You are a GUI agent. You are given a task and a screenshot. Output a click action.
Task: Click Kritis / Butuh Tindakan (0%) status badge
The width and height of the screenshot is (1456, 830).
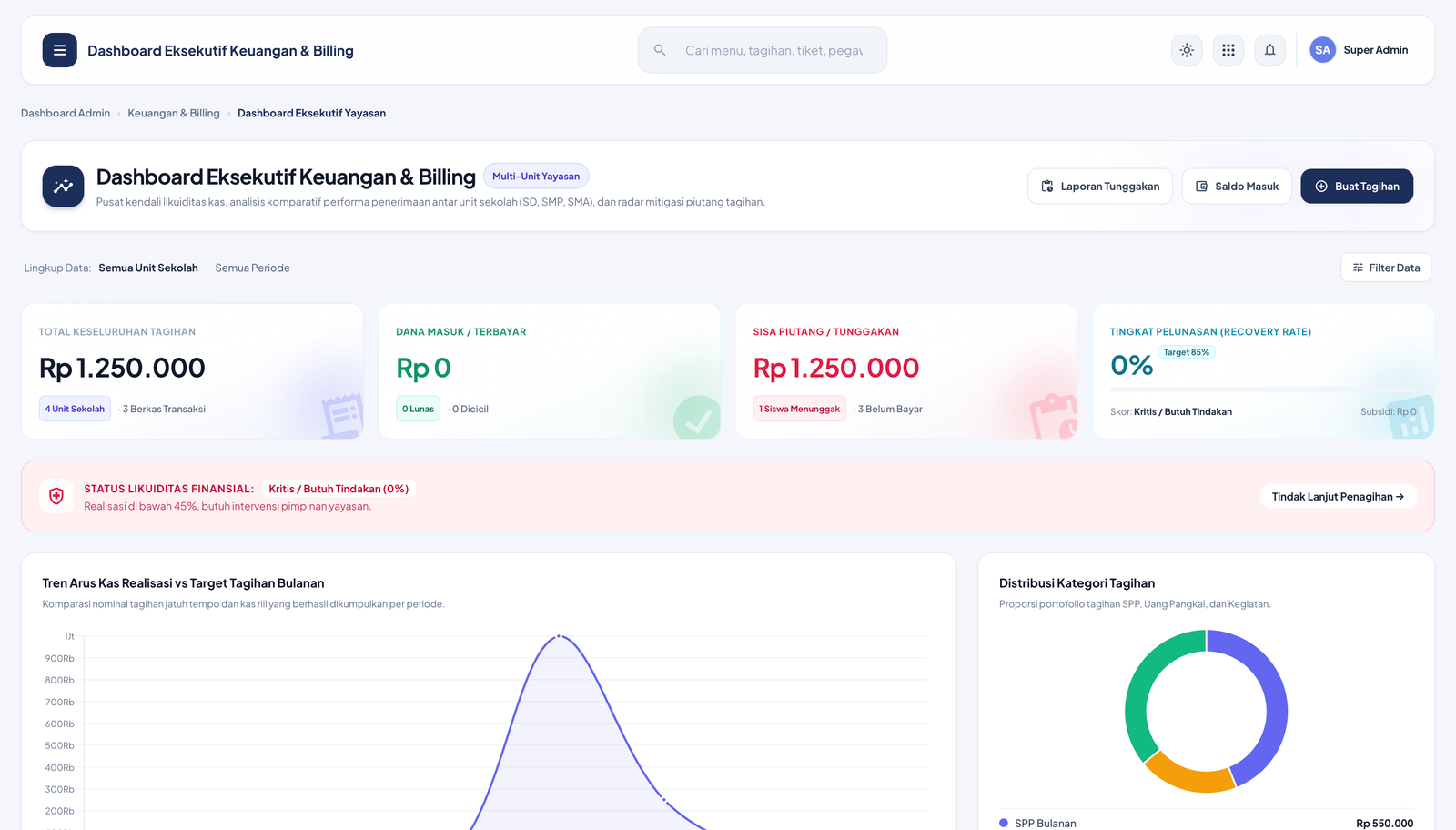(x=339, y=489)
